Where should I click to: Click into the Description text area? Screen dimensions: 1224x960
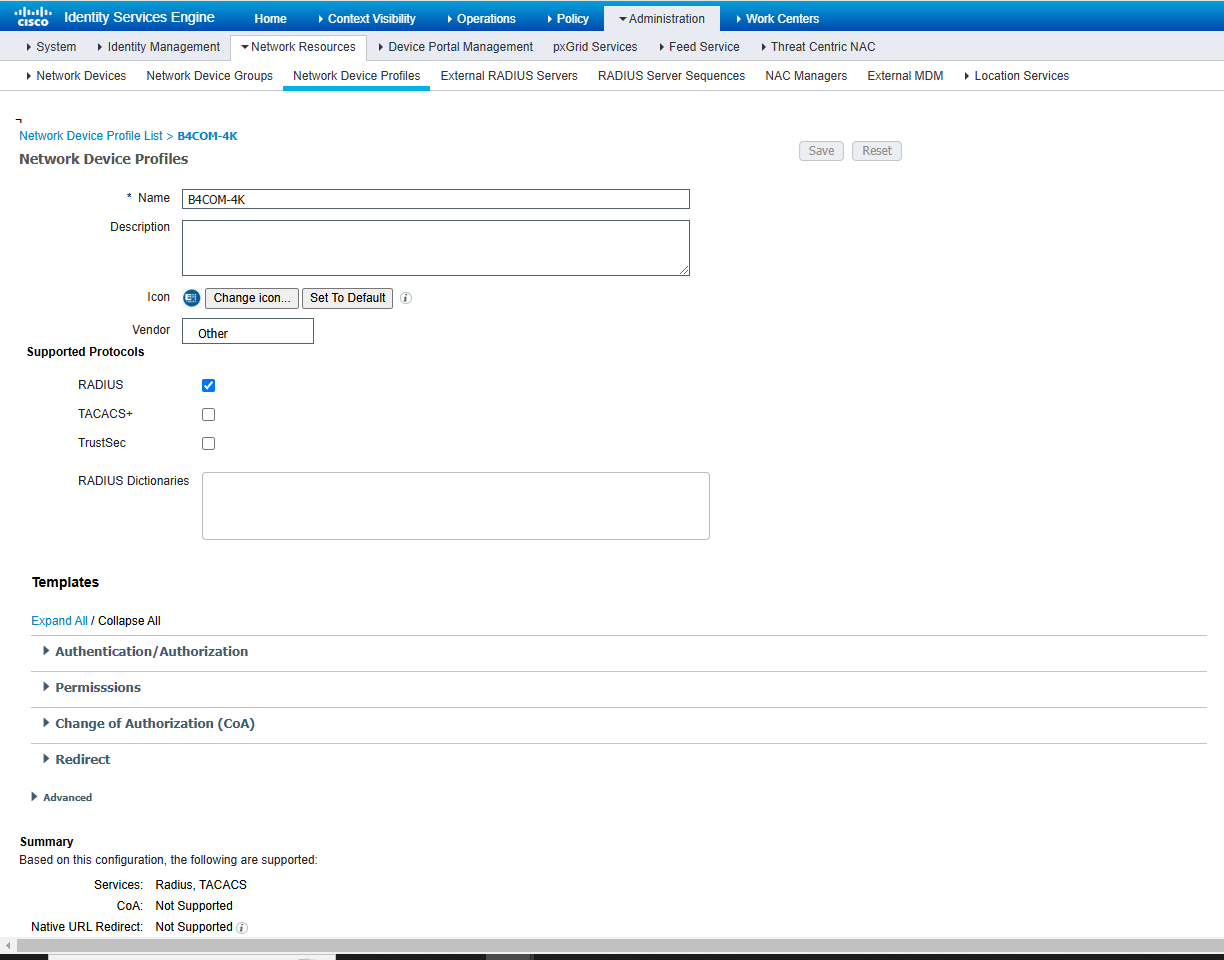tap(435, 247)
